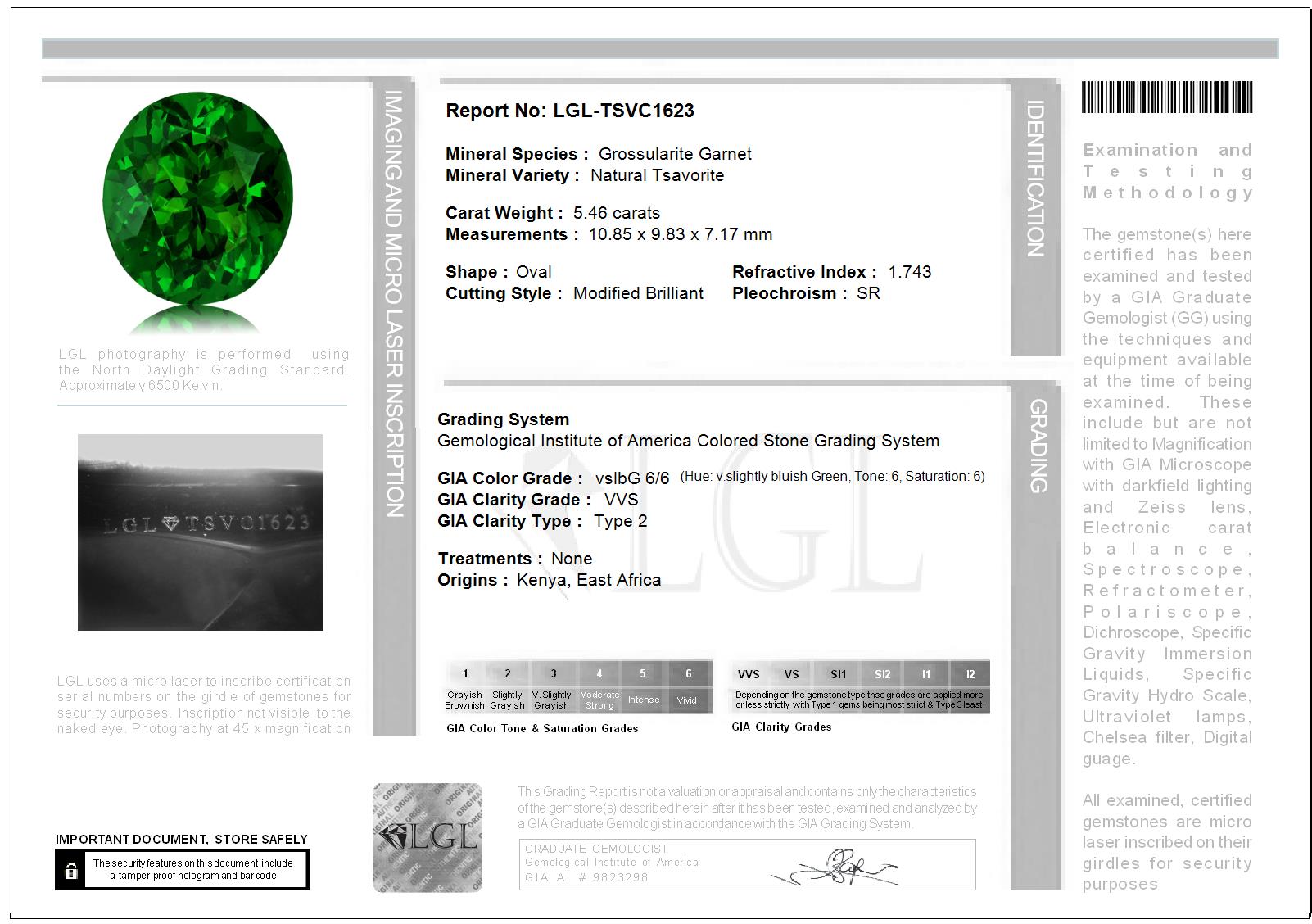This screenshot has height=924, width=1312.
Task: Click the barcode at top right
Action: pyautogui.click(x=1167, y=97)
